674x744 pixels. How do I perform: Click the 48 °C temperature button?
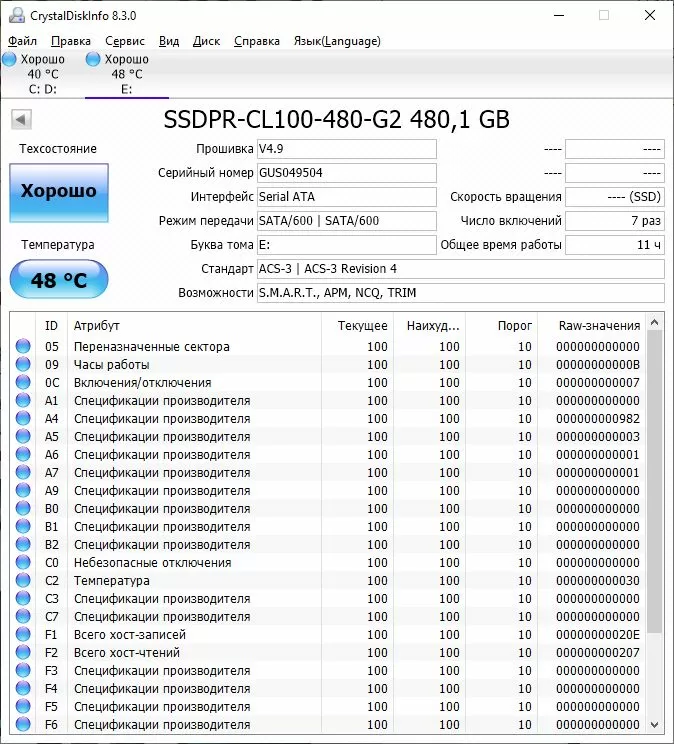pyautogui.click(x=59, y=280)
